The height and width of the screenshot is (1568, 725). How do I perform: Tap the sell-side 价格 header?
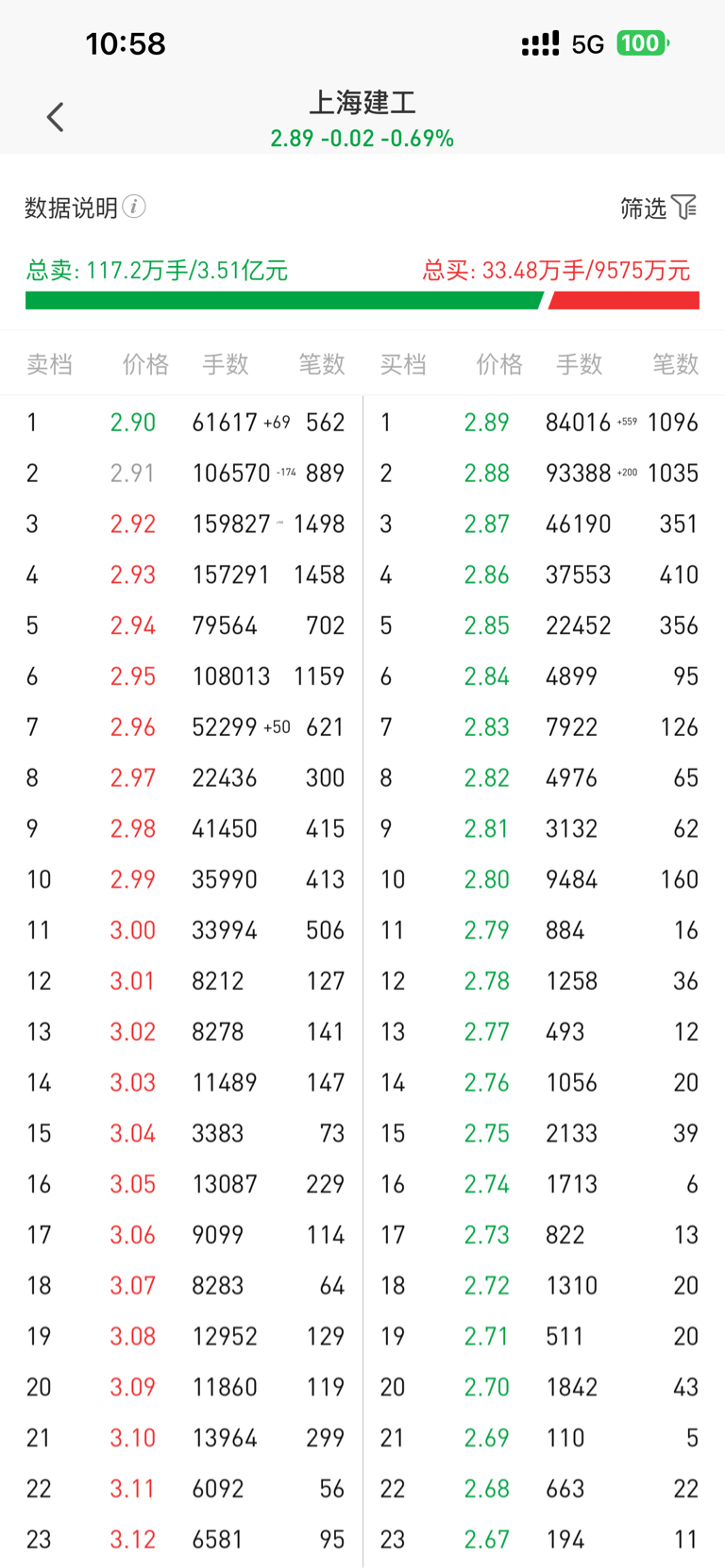145,364
